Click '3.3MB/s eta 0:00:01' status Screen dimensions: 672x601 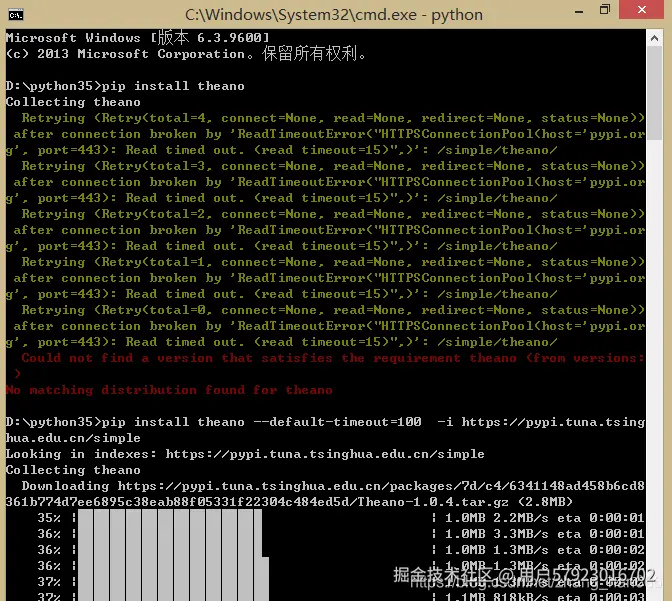[569, 534]
